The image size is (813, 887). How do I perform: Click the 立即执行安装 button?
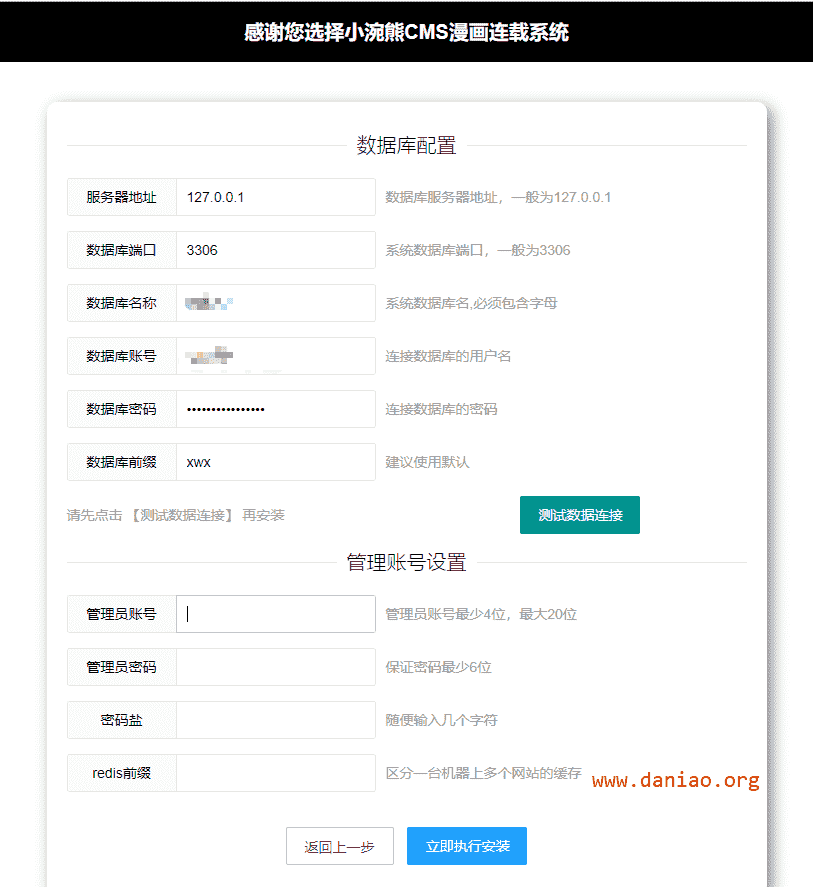tap(467, 846)
